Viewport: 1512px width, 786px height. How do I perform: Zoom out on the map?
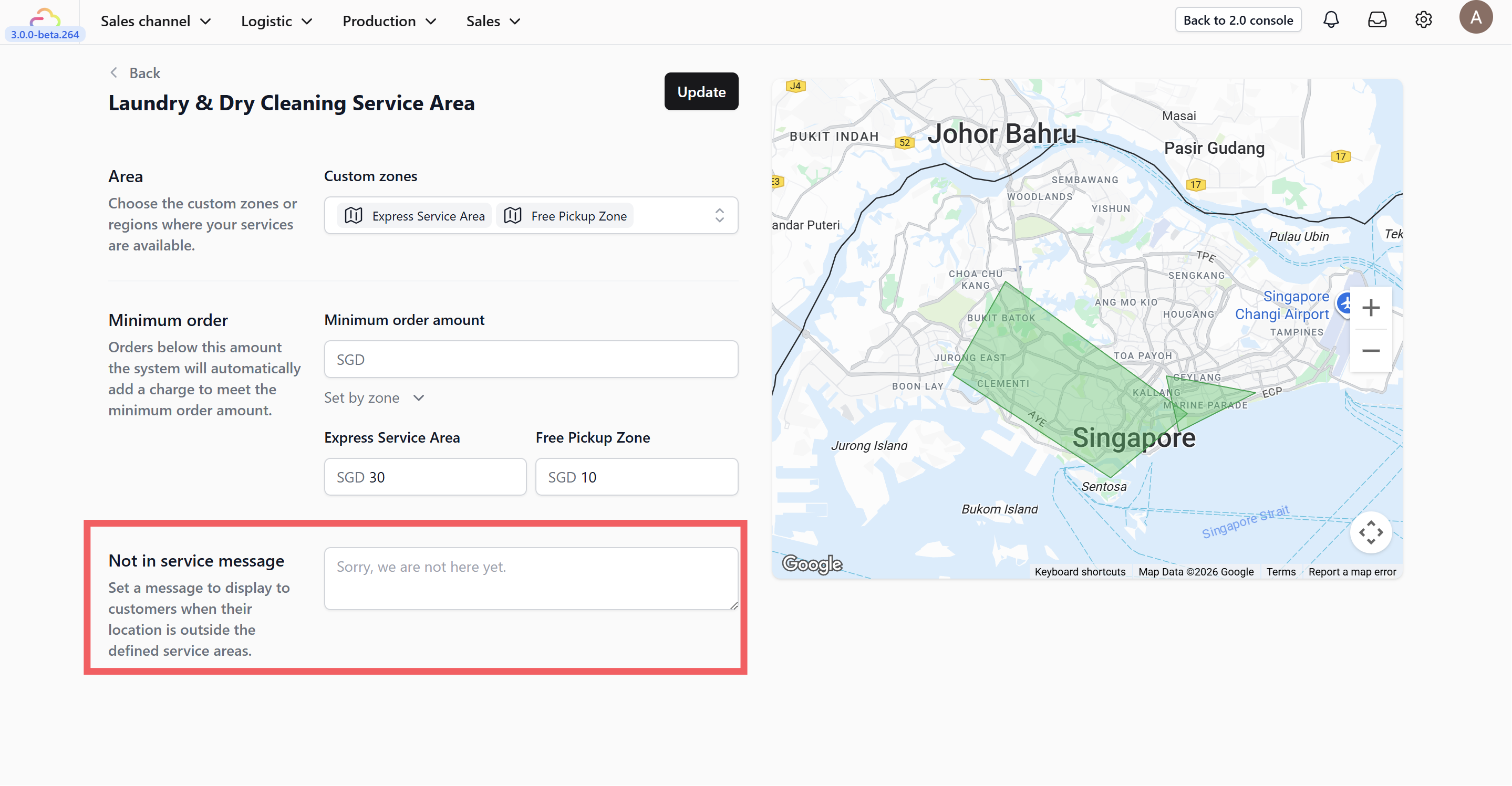point(1371,351)
